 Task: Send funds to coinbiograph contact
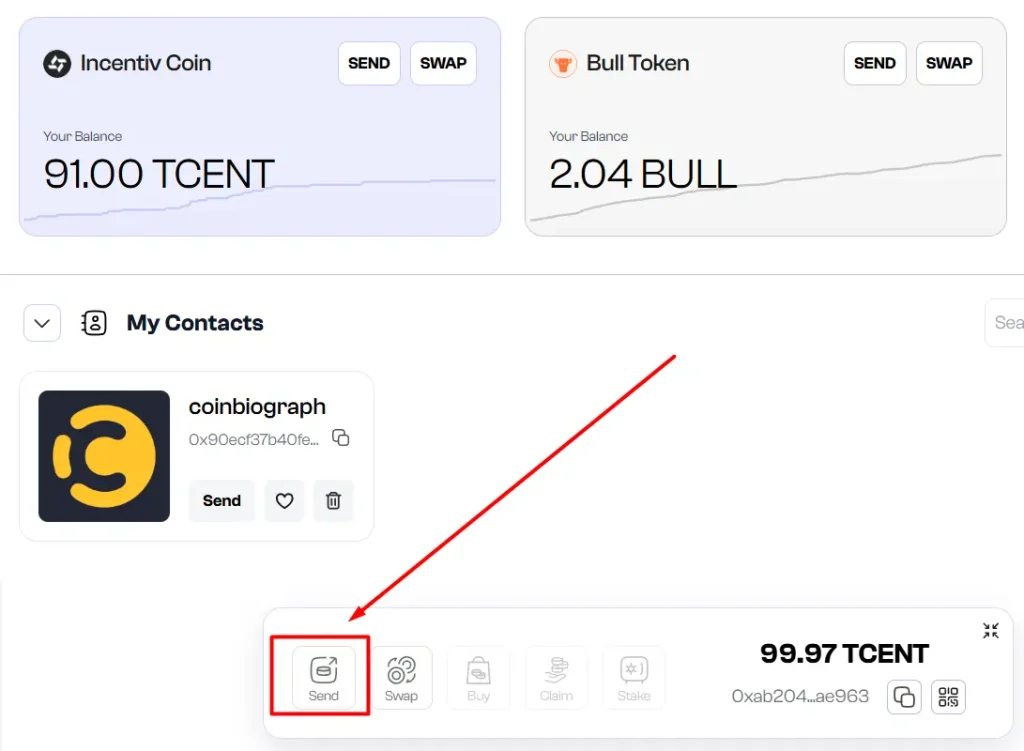[221, 501]
